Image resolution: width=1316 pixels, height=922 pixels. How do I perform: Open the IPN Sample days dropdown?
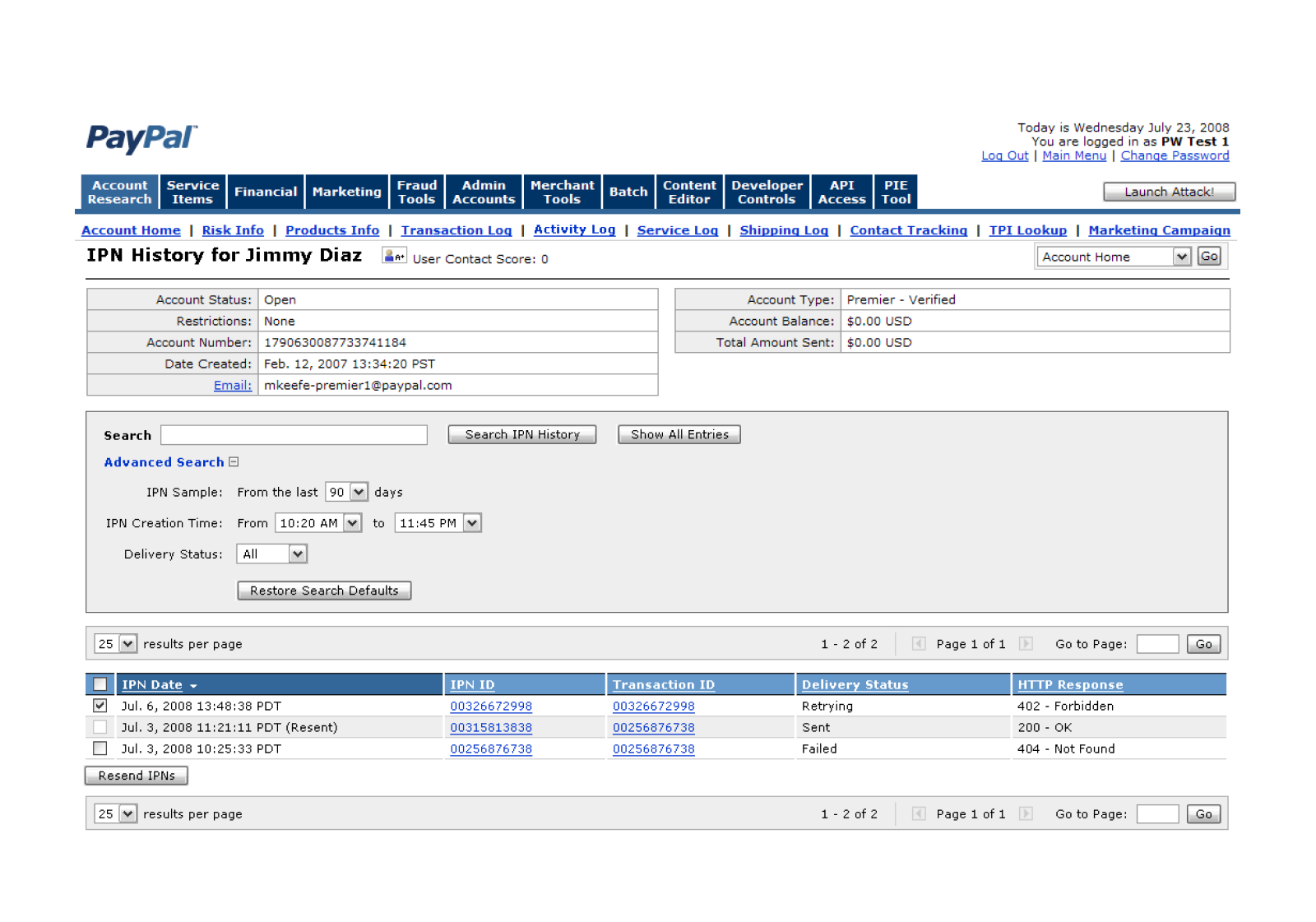coord(359,492)
